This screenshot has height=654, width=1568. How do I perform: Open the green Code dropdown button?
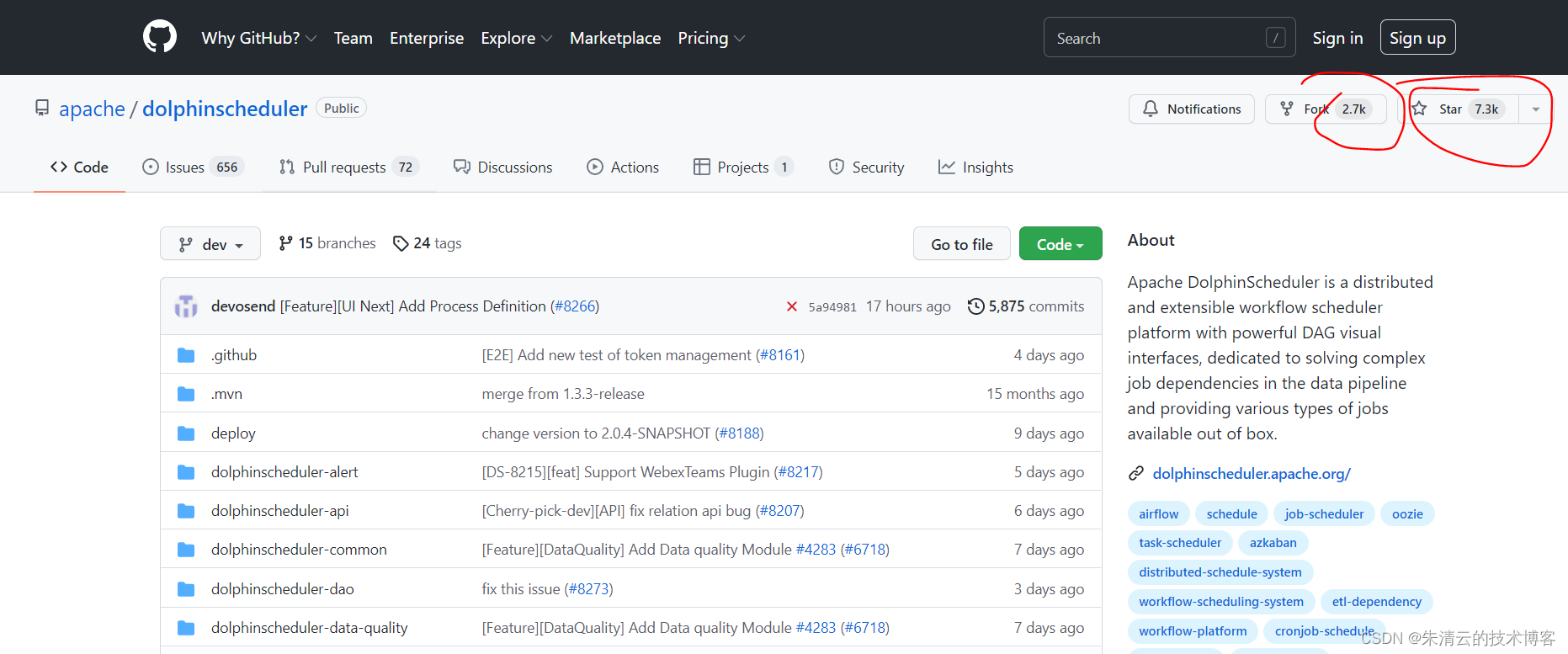click(1060, 244)
